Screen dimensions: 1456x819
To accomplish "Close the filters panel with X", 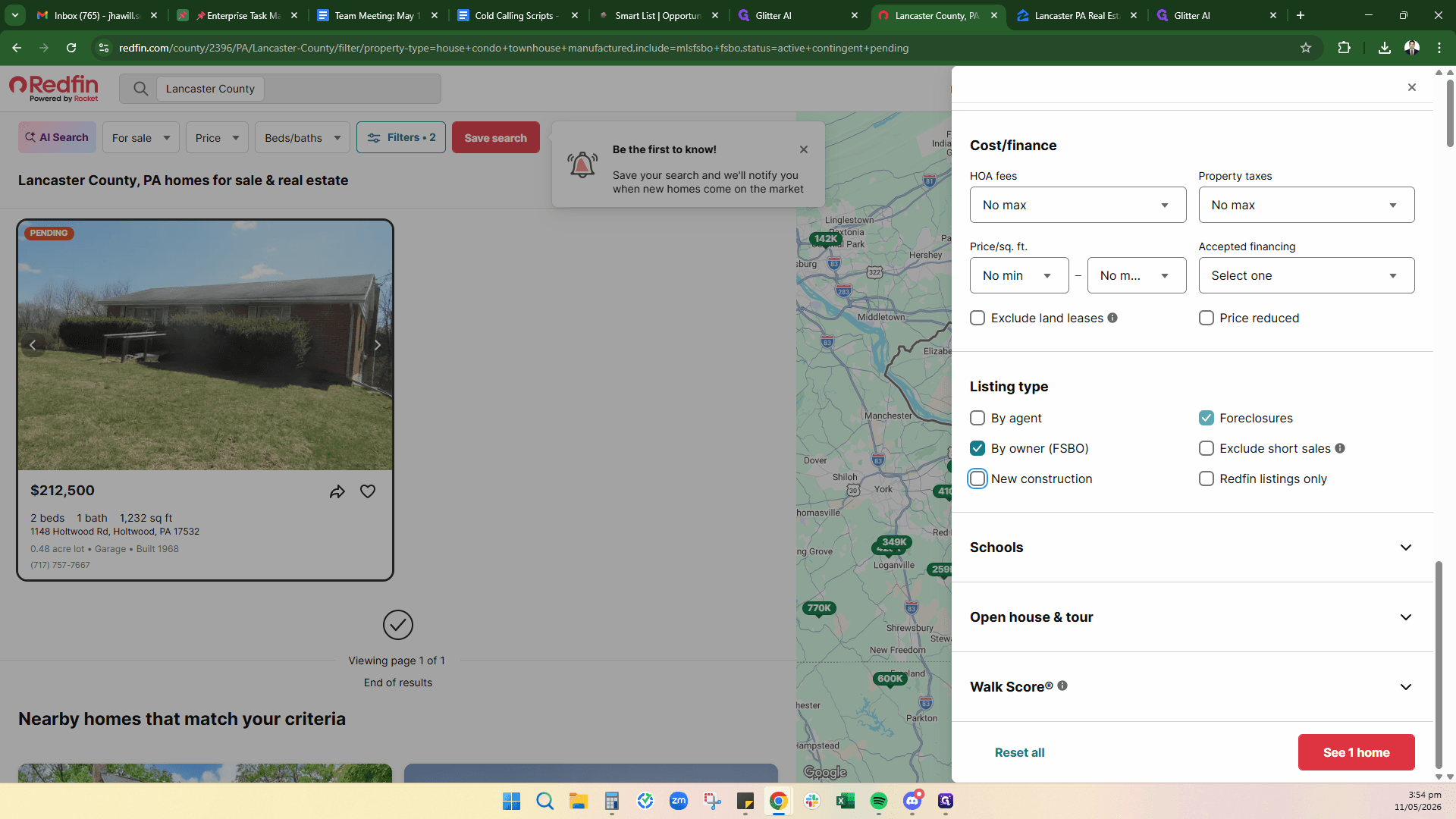I will coord(1412,87).
